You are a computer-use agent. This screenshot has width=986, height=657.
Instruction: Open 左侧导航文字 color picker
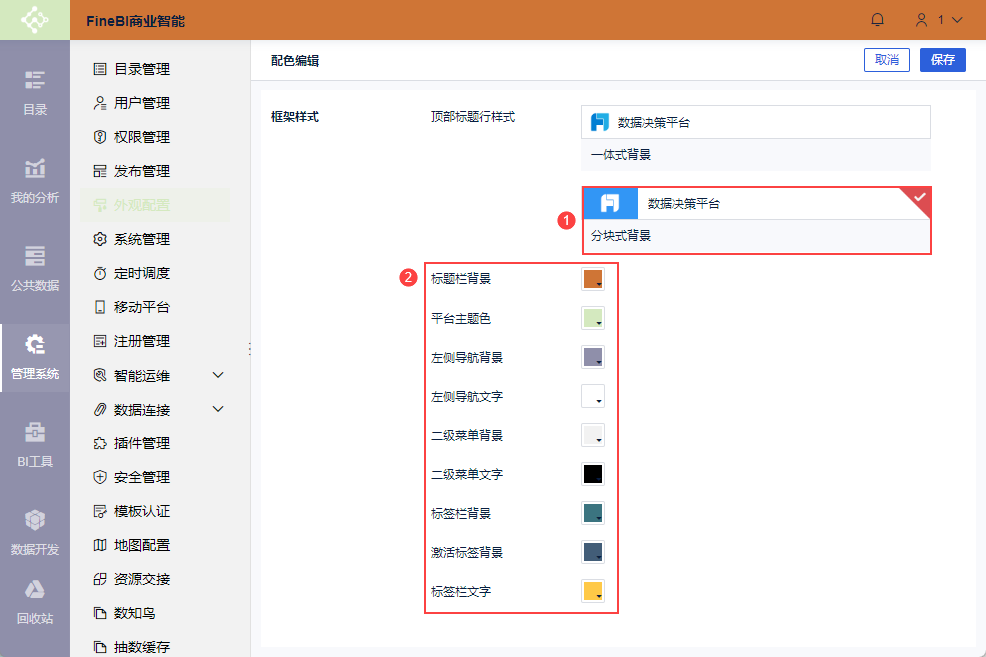tap(593, 396)
